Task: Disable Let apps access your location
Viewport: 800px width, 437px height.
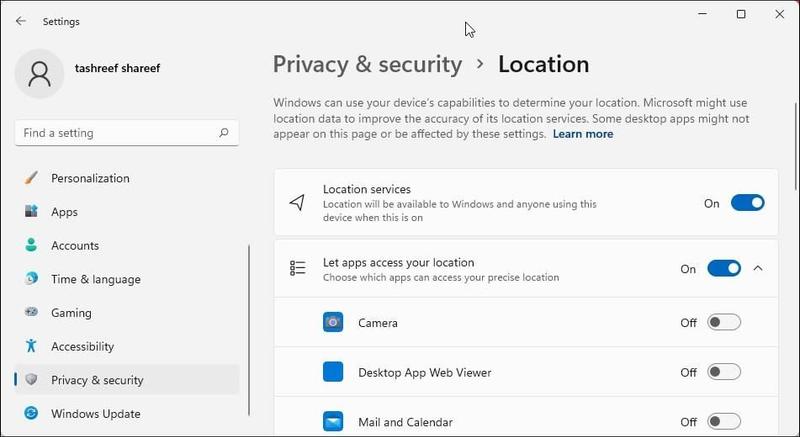Action: pos(723,268)
